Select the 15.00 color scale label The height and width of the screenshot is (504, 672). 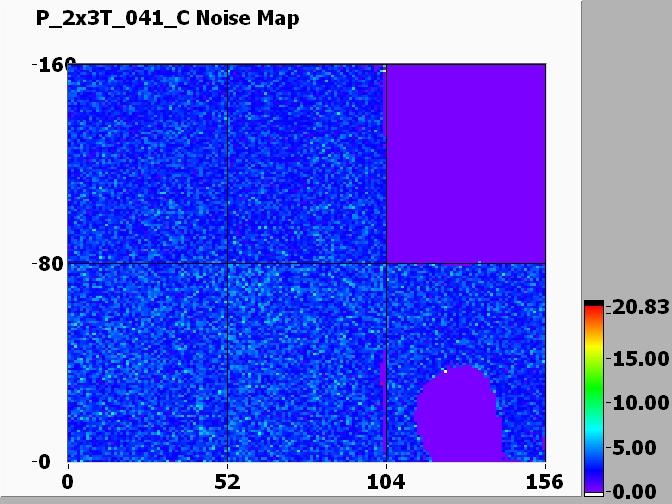point(639,358)
